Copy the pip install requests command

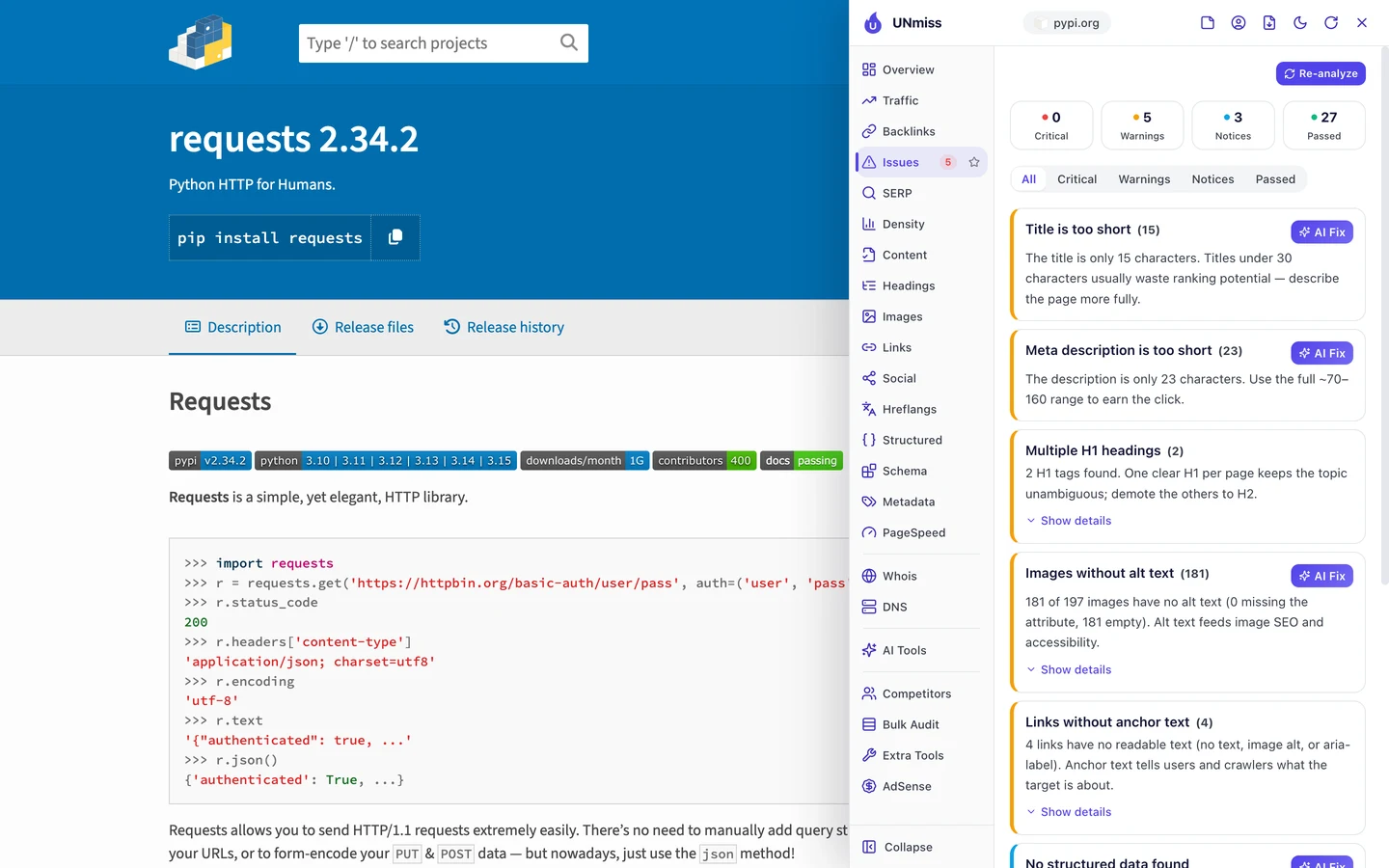pos(395,237)
